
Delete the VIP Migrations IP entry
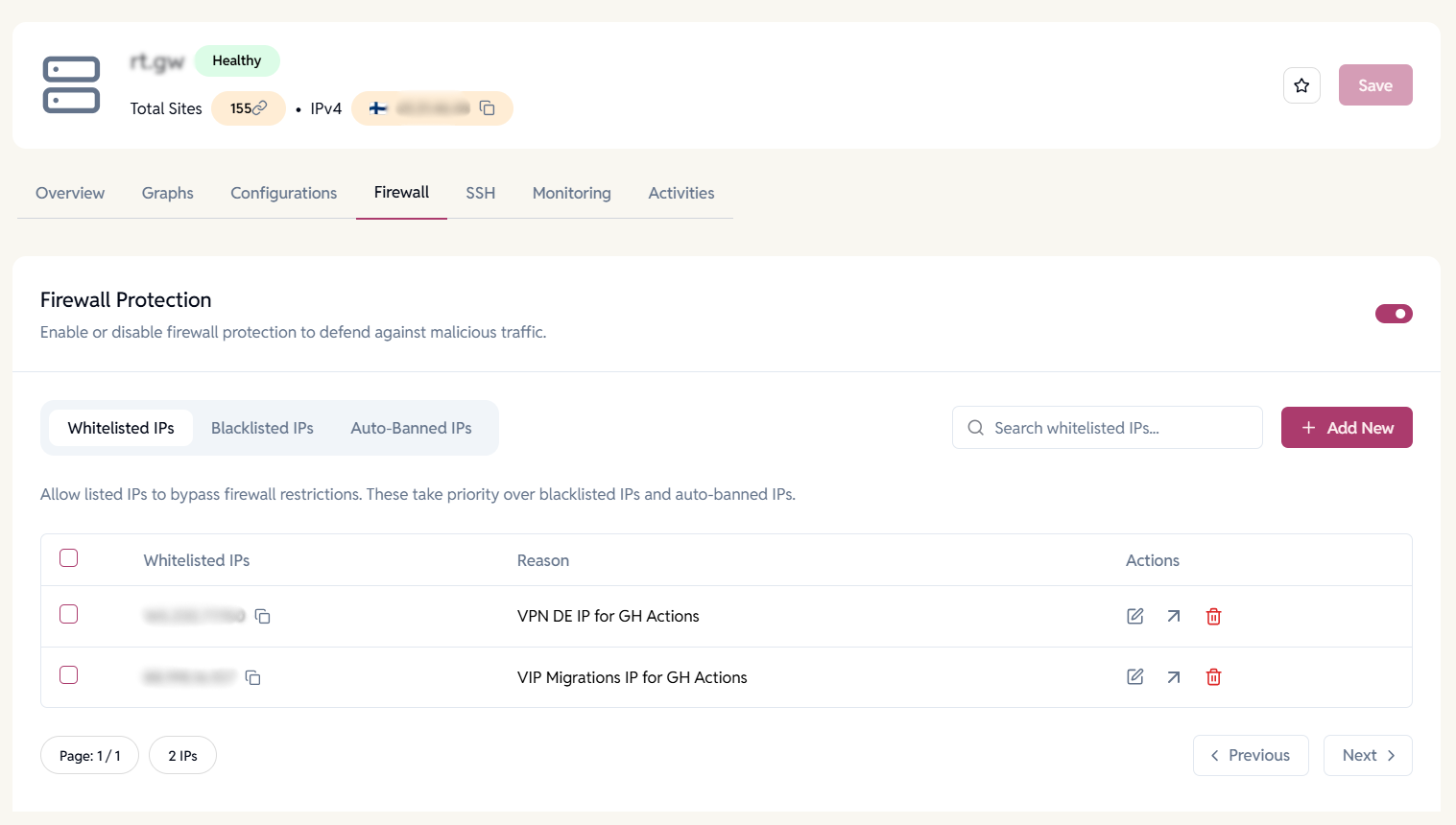[x=1213, y=677]
